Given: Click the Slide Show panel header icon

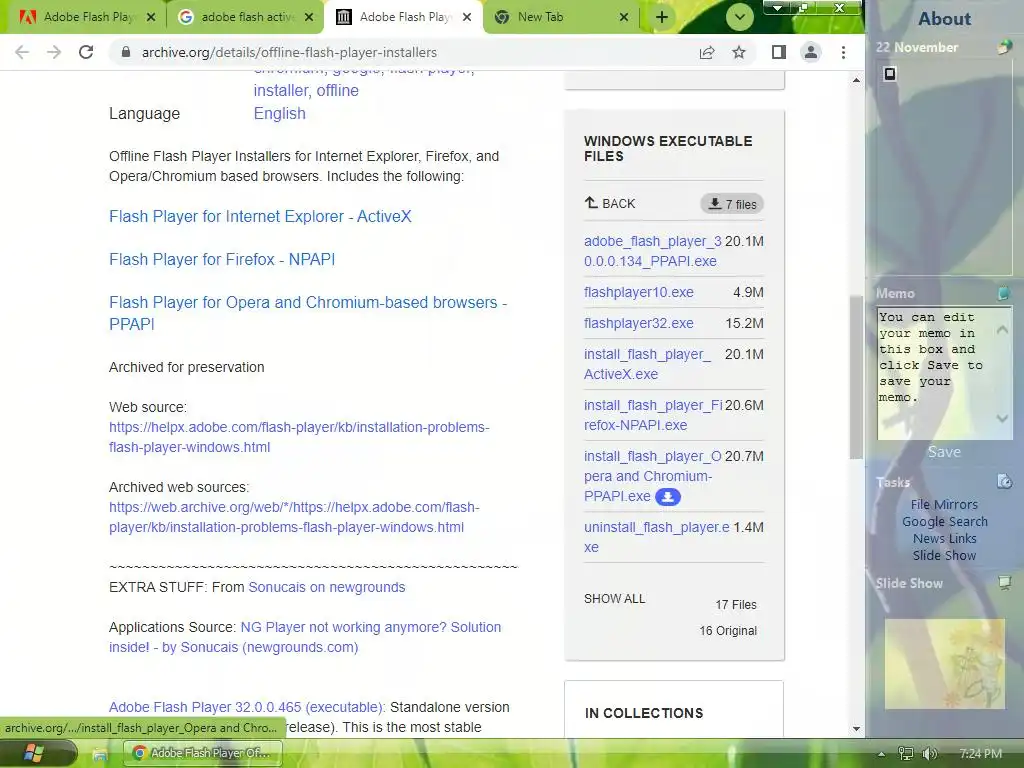Looking at the screenshot, I should pyautogui.click(x=1004, y=582).
